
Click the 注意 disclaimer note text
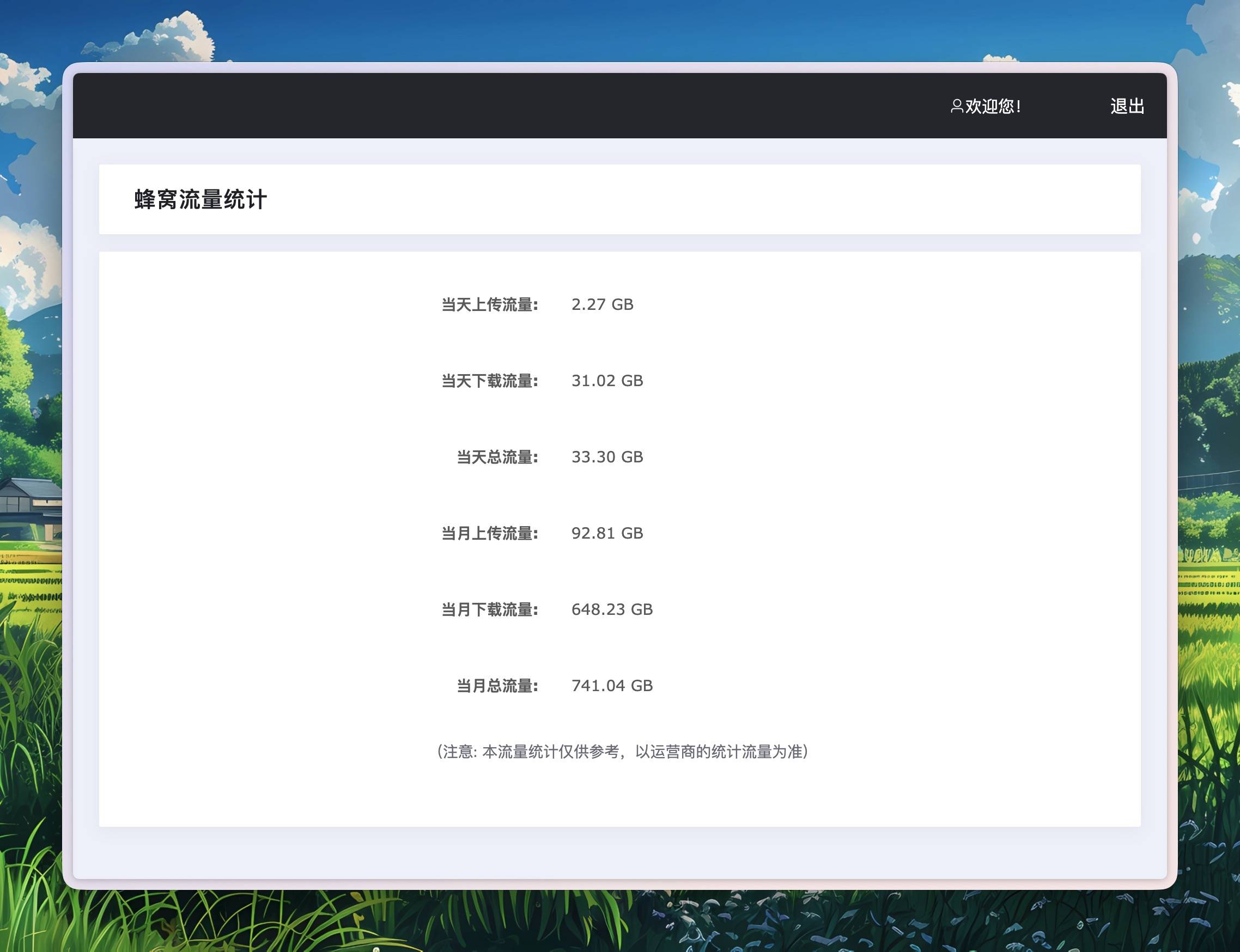[x=622, y=752]
